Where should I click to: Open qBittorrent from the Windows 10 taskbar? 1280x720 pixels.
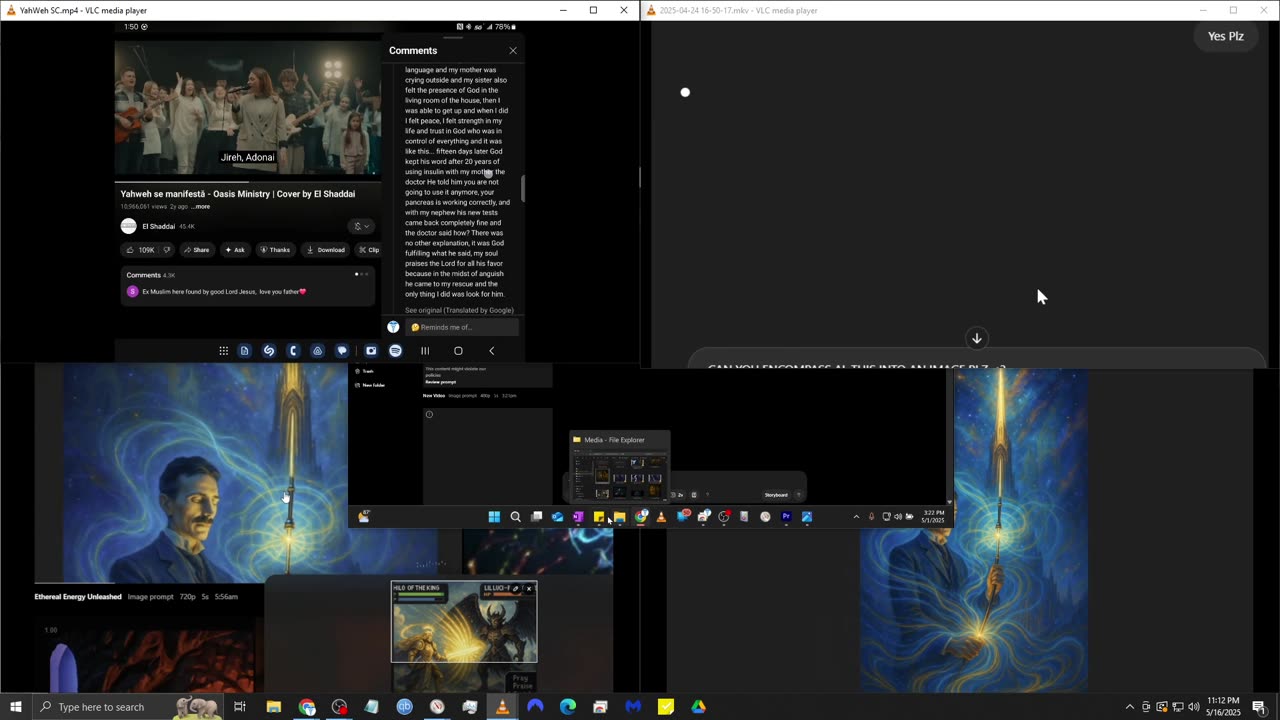(x=405, y=707)
